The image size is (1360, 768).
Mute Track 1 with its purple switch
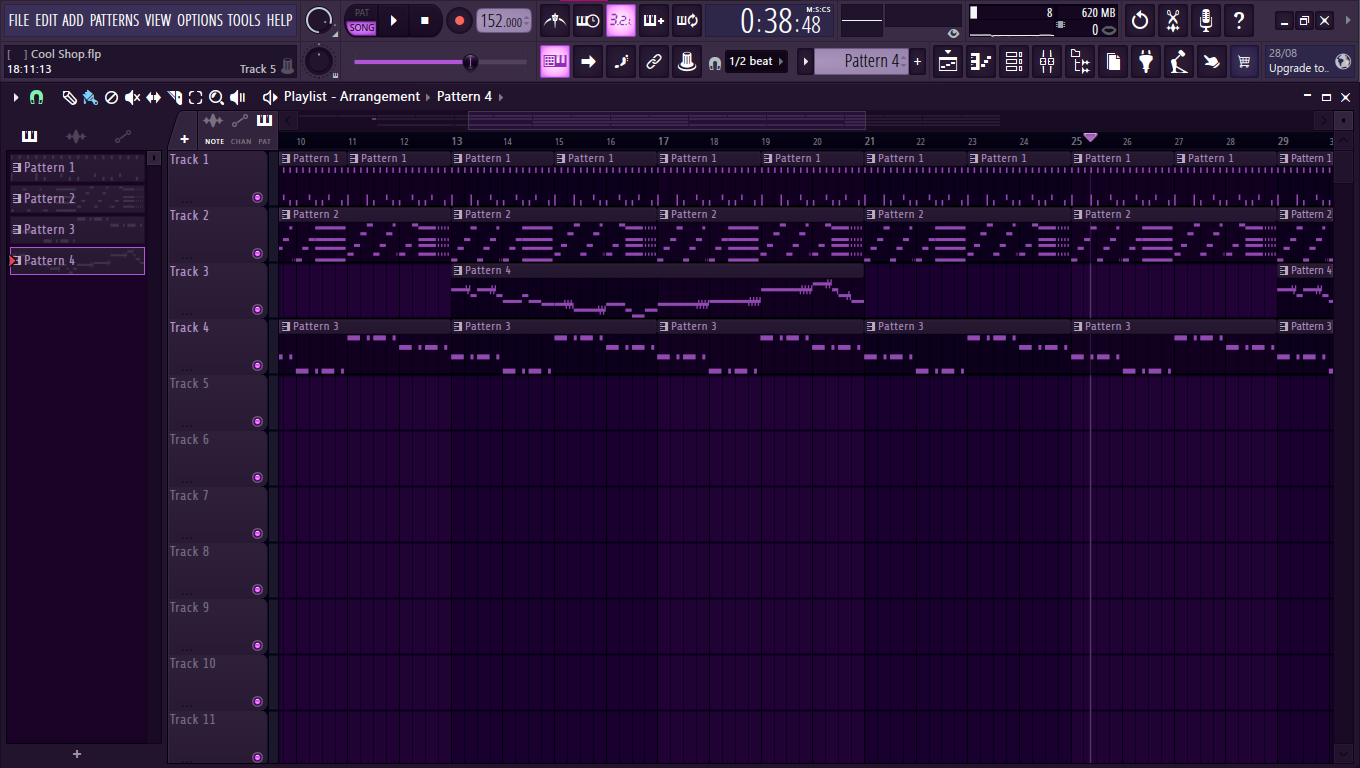(x=258, y=198)
